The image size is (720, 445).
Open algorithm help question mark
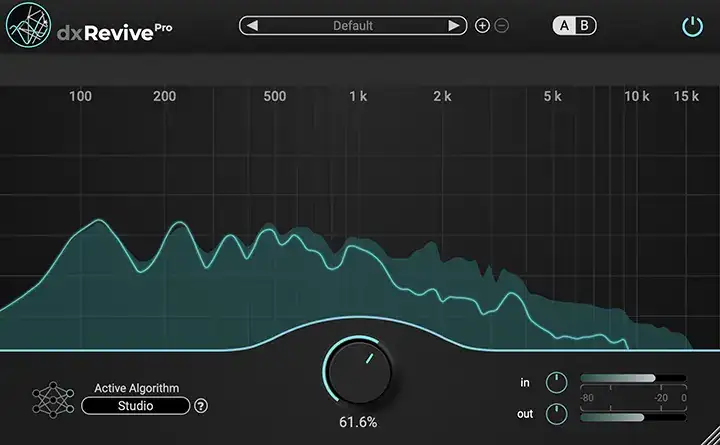point(201,406)
